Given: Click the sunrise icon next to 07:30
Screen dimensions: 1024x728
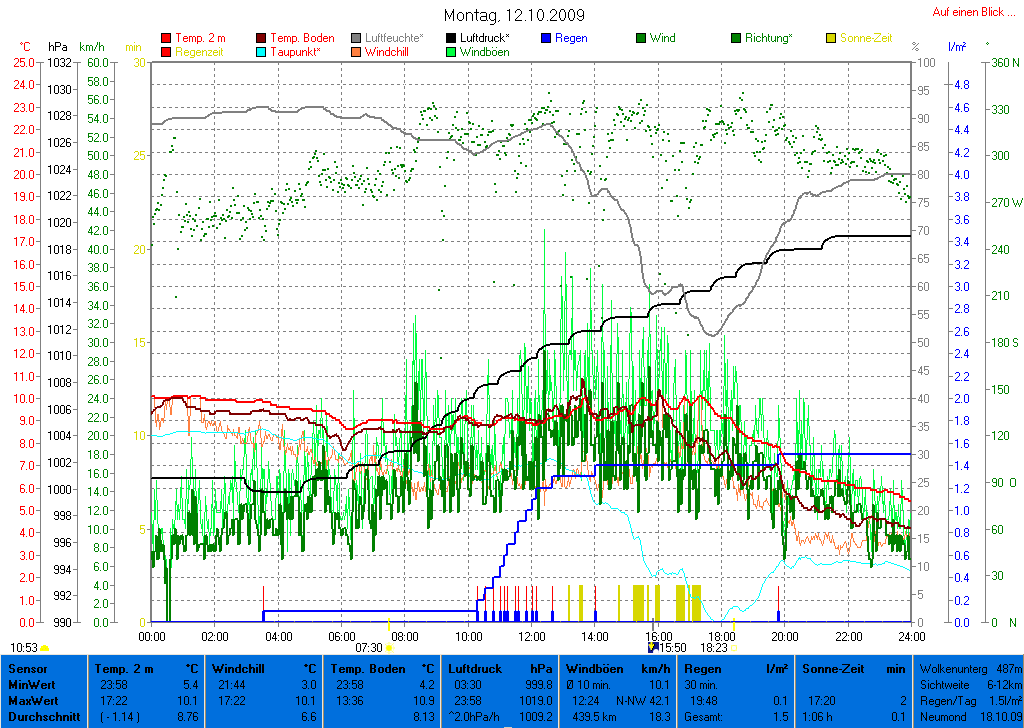Looking at the screenshot, I should pos(389,648).
